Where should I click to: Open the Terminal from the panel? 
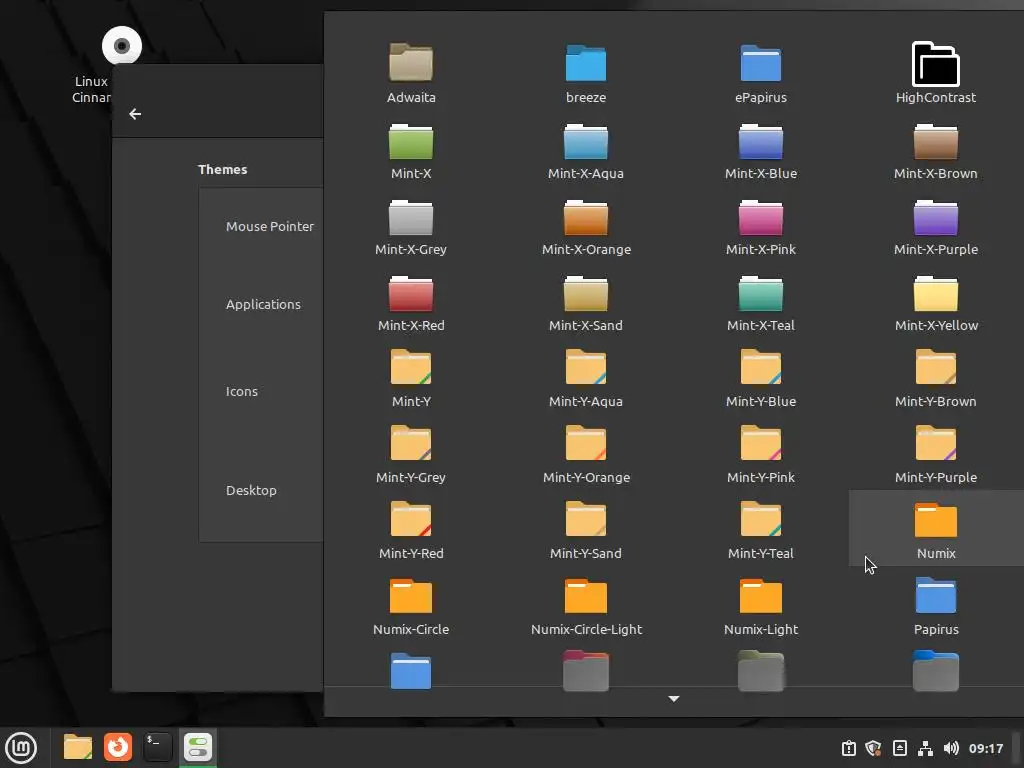point(157,747)
